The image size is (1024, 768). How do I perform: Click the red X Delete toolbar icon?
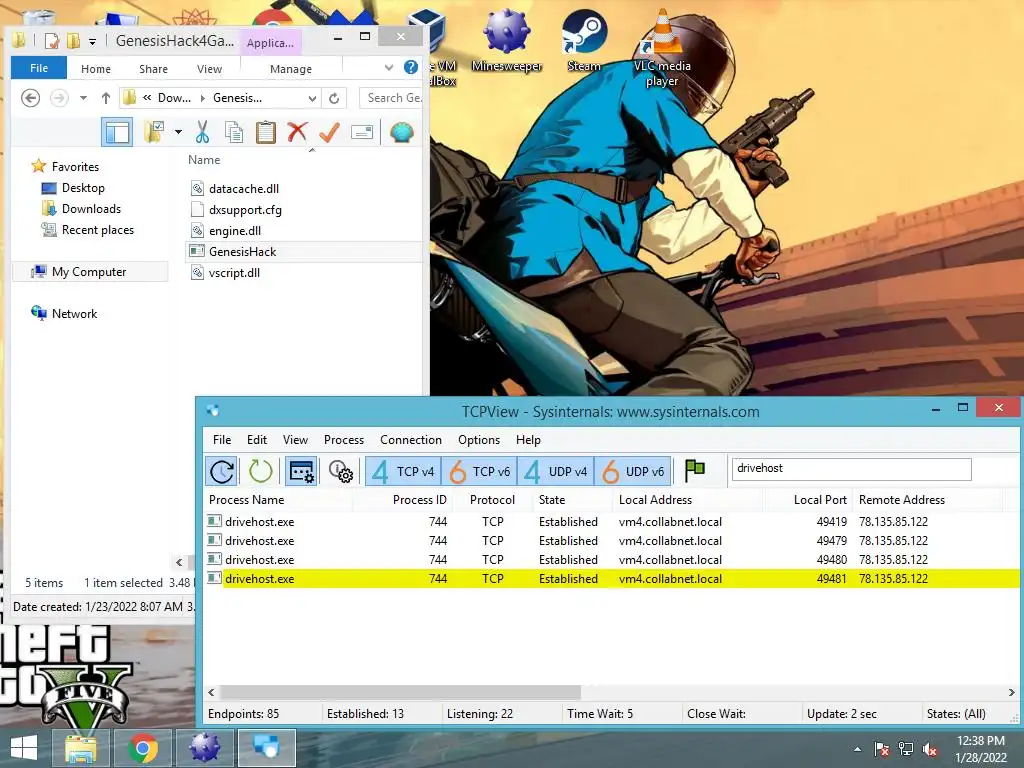pyautogui.click(x=297, y=133)
